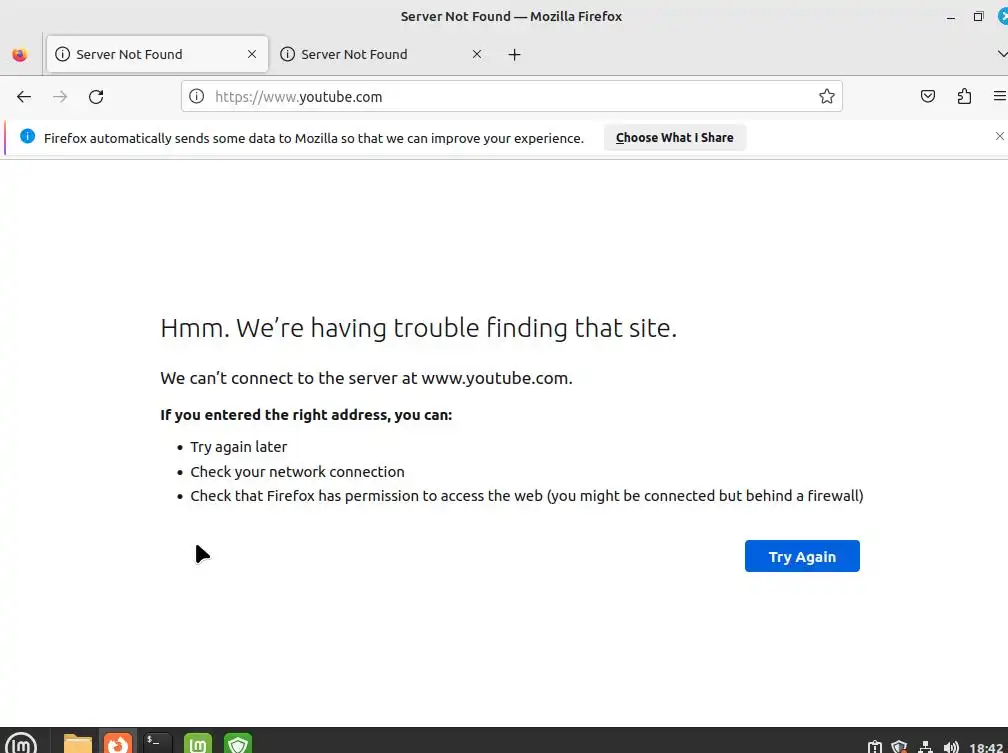The image size is (1008, 753).
Task: Click the Try Again button
Action: point(802,556)
